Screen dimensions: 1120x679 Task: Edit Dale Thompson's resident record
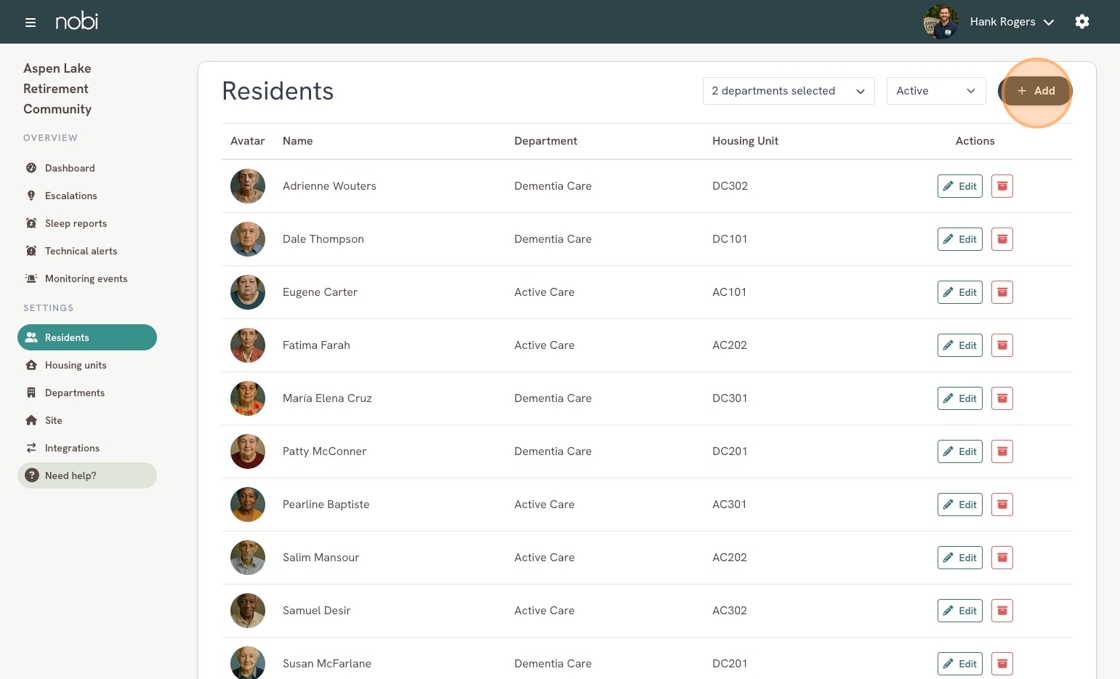(x=959, y=239)
